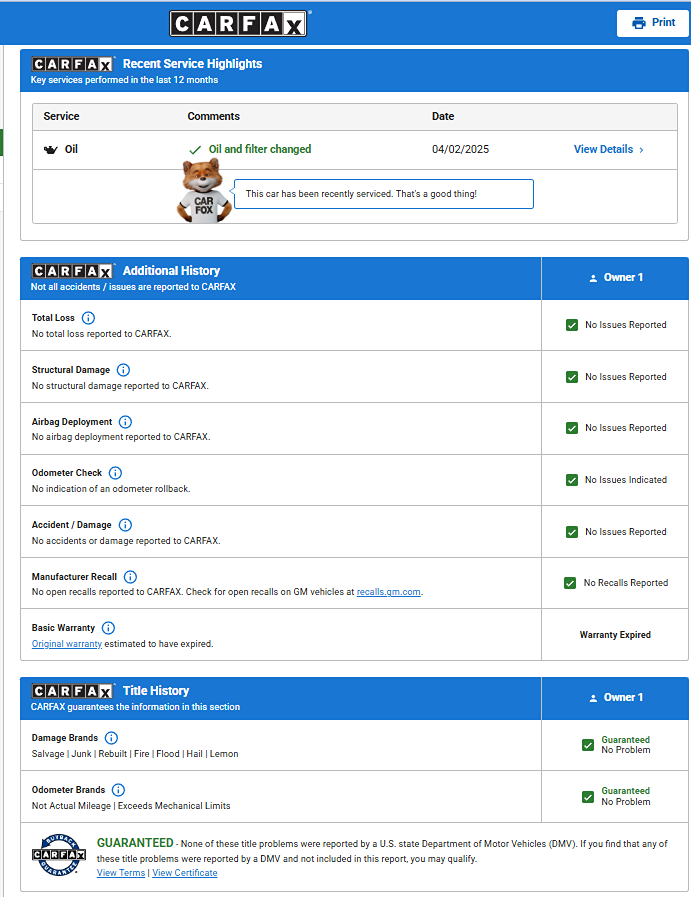Show Odometer Check info icon details

point(115,473)
